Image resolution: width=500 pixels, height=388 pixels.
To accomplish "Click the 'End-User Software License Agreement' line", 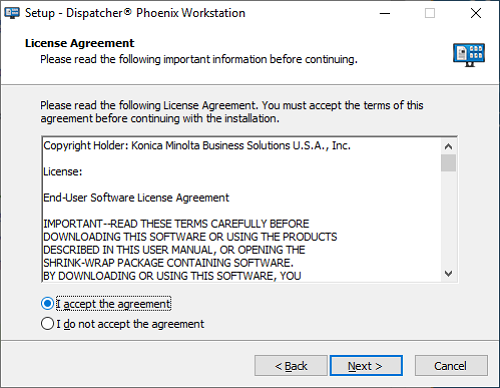I will (136, 198).
